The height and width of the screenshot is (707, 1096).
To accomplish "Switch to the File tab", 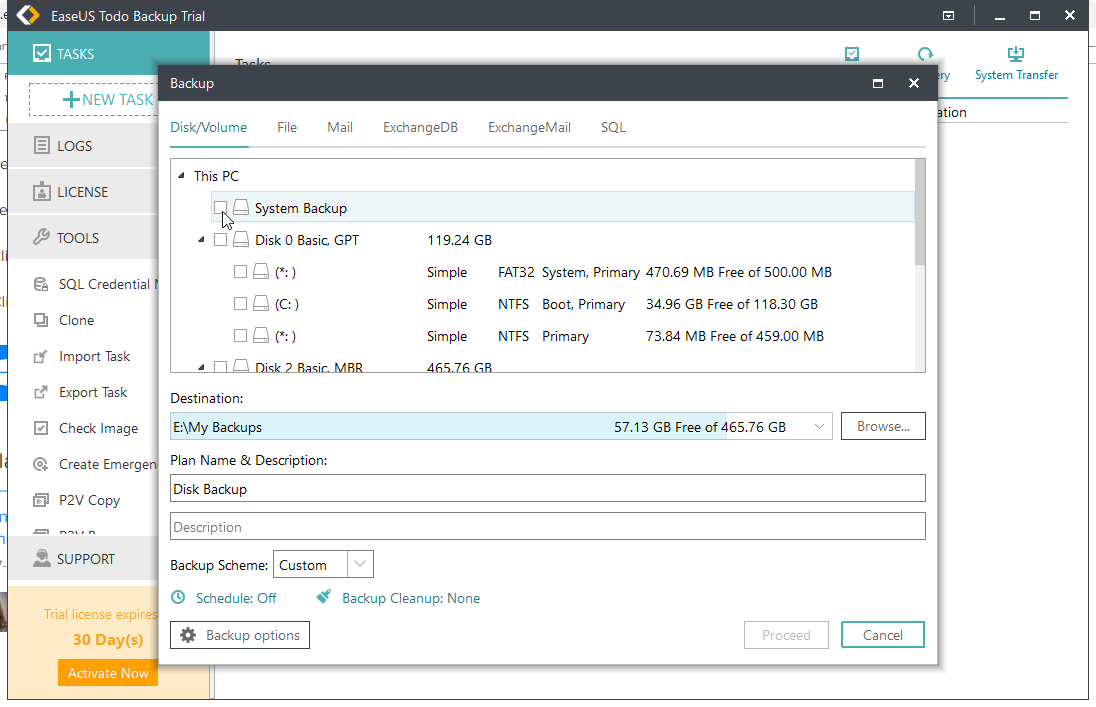I will point(287,127).
